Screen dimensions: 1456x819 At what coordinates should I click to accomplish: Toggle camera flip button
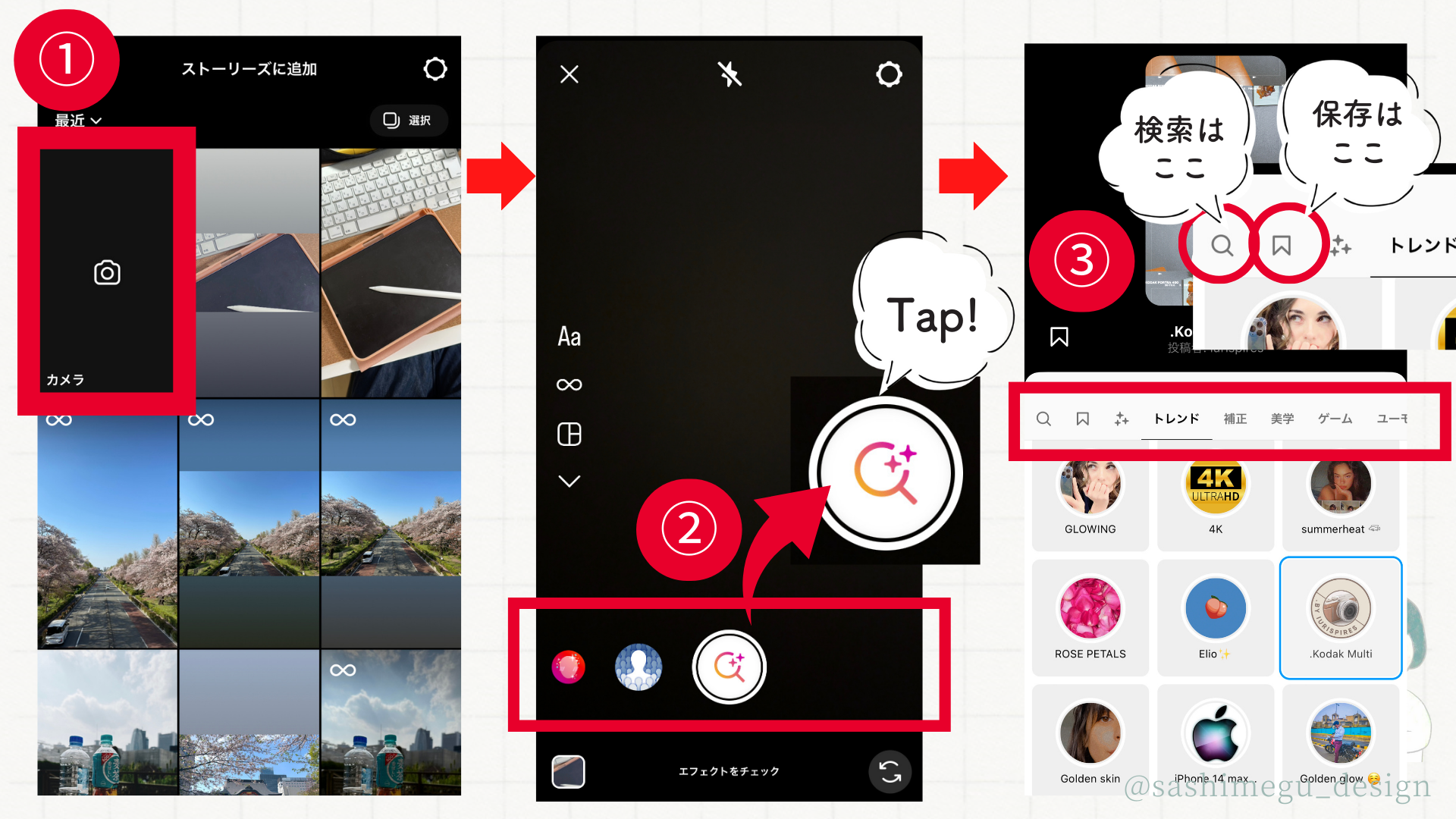pyautogui.click(x=891, y=770)
